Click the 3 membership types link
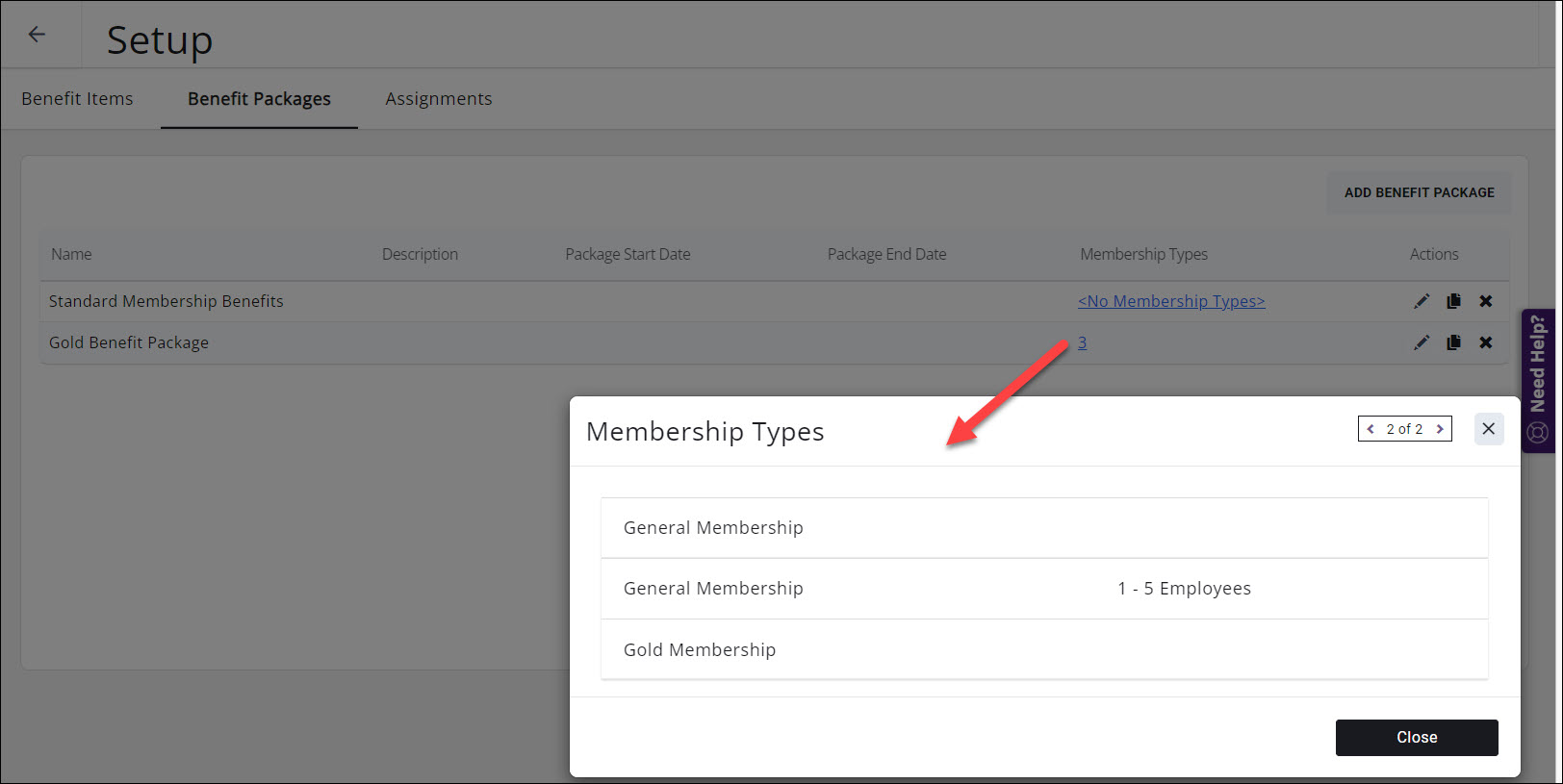Image resolution: width=1563 pixels, height=784 pixels. pos(1082,342)
